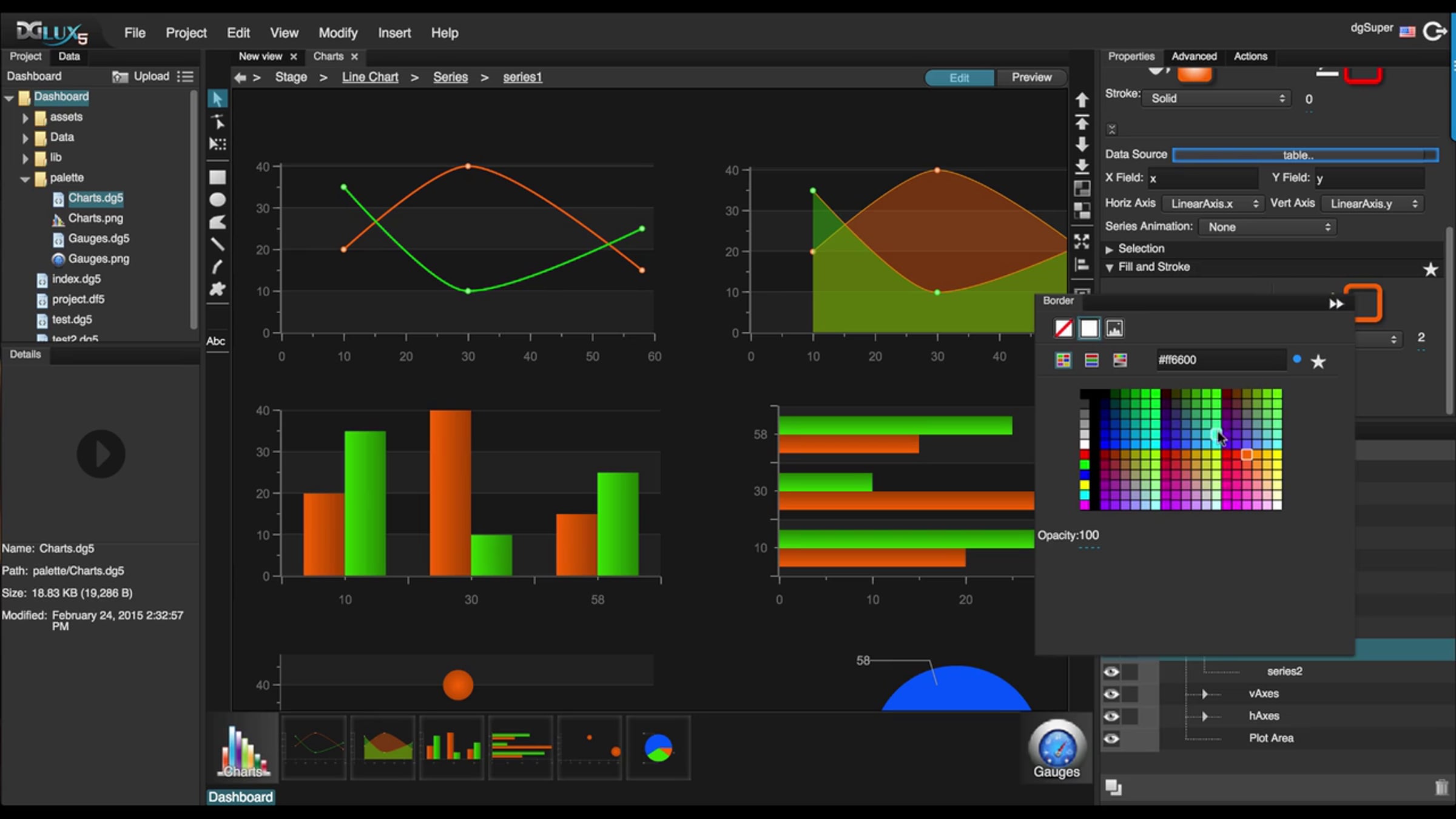Go back with the breadcrumb arrow
The width and height of the screenshot is (1456, 819).
point(240,78)
